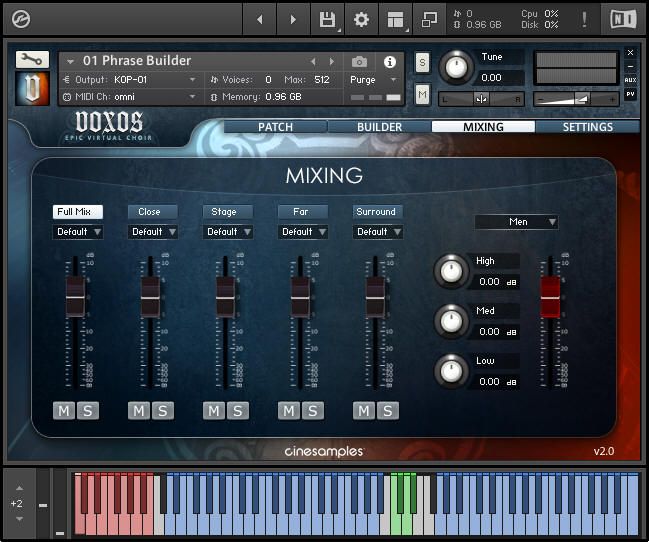The image size is (649, 542).
Task: Open instrument dropdown arrow next to 01 Phrase Builder
Action: [70, 62]
